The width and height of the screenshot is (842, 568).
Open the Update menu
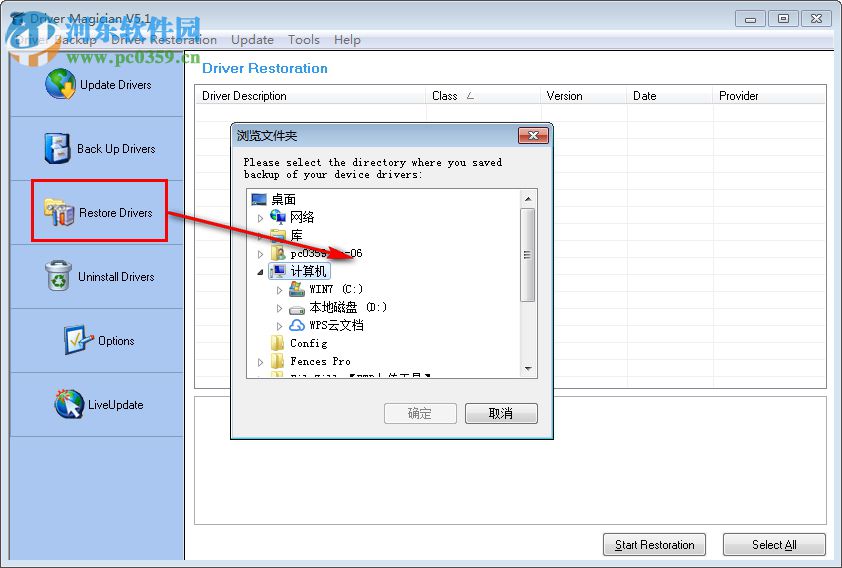pyautogui.click(x=252, y=40)
